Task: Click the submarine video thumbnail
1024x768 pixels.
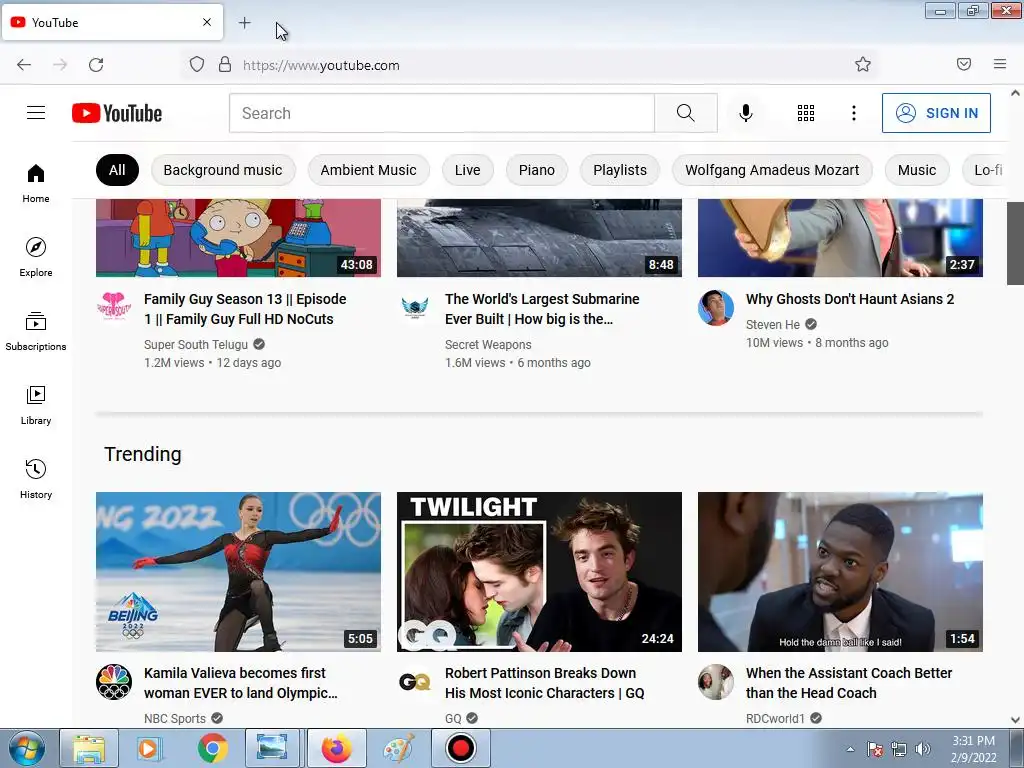Action: tap(539, 238)
